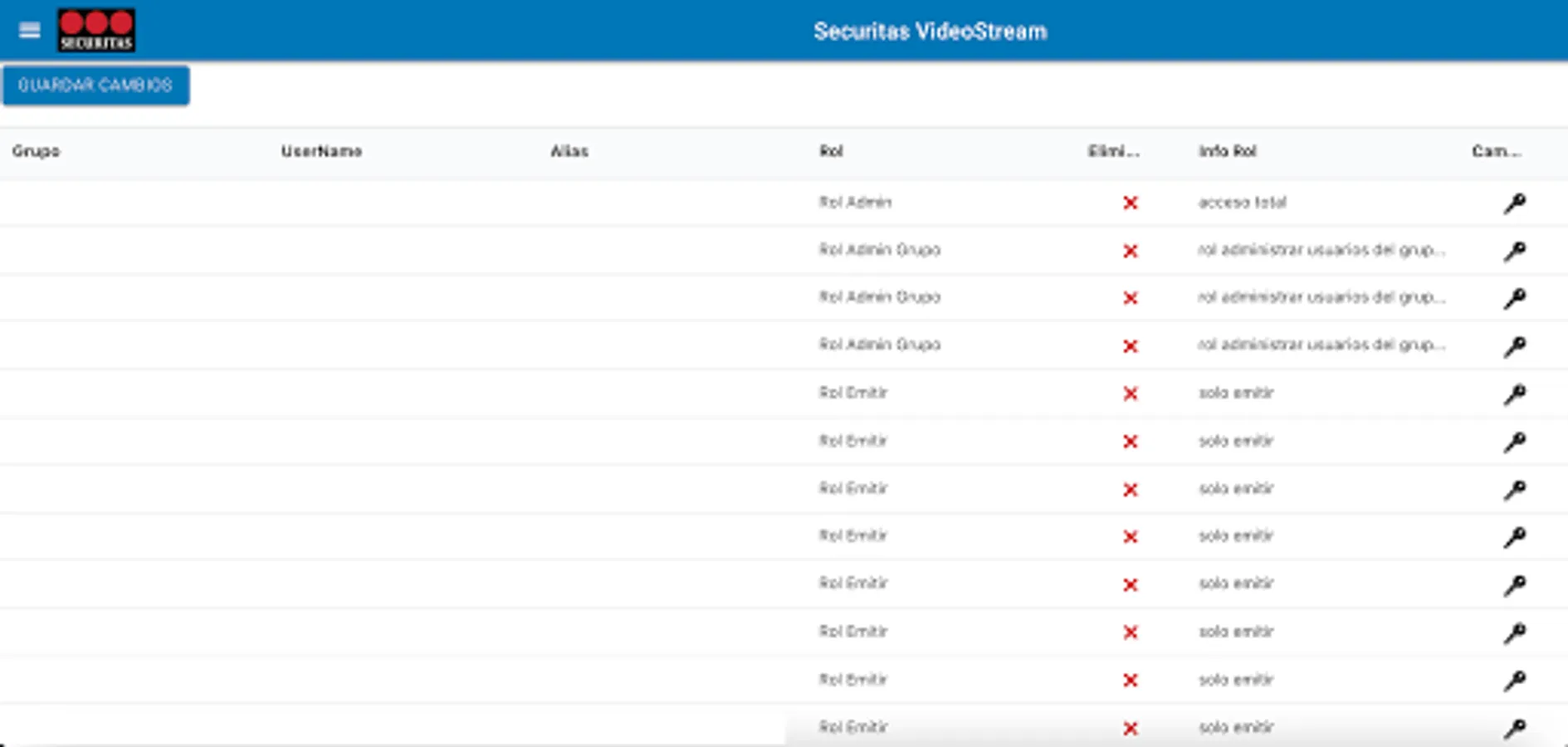Click key icon on the bottom table row
Image resolution: width=1568 pixels, height=747 pixels.
(1514, 728)
